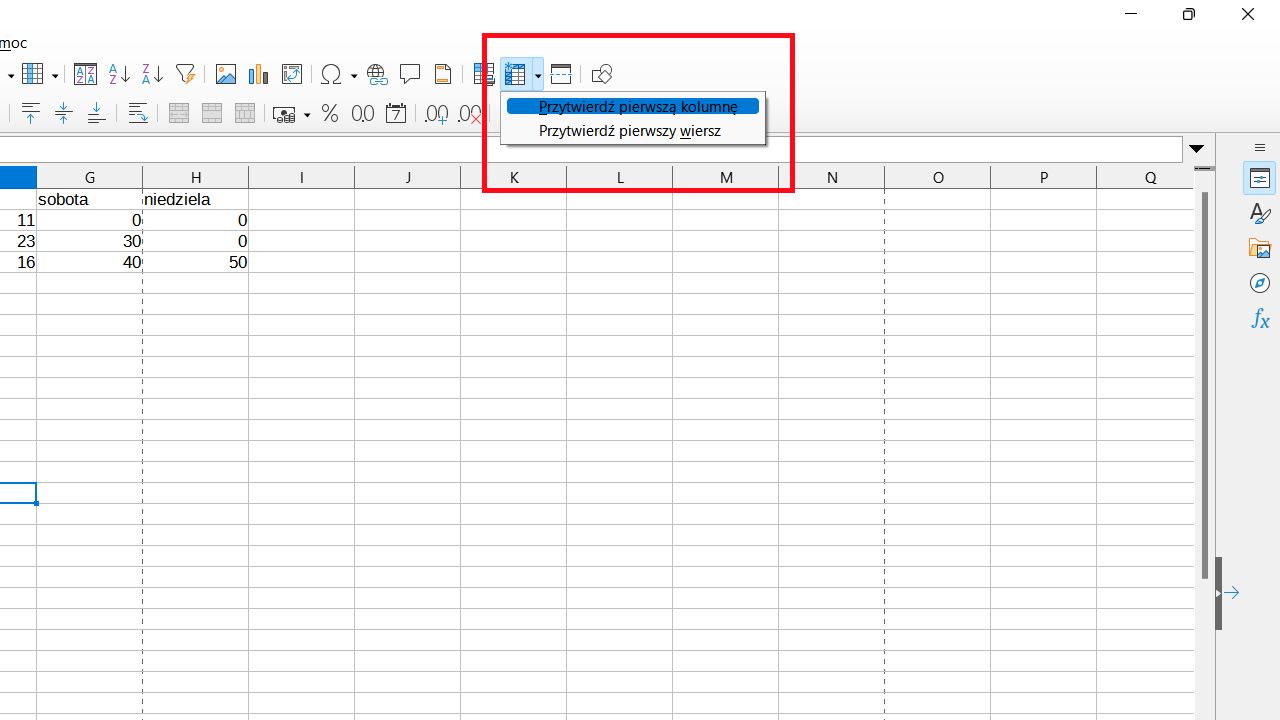Open the sidebar Functions panel
This screenshot has width=1280, height=720.
[1260, 320]
